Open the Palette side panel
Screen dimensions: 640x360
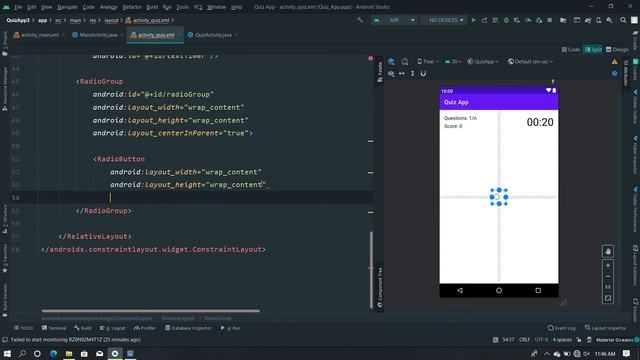(x=380, y=72)
